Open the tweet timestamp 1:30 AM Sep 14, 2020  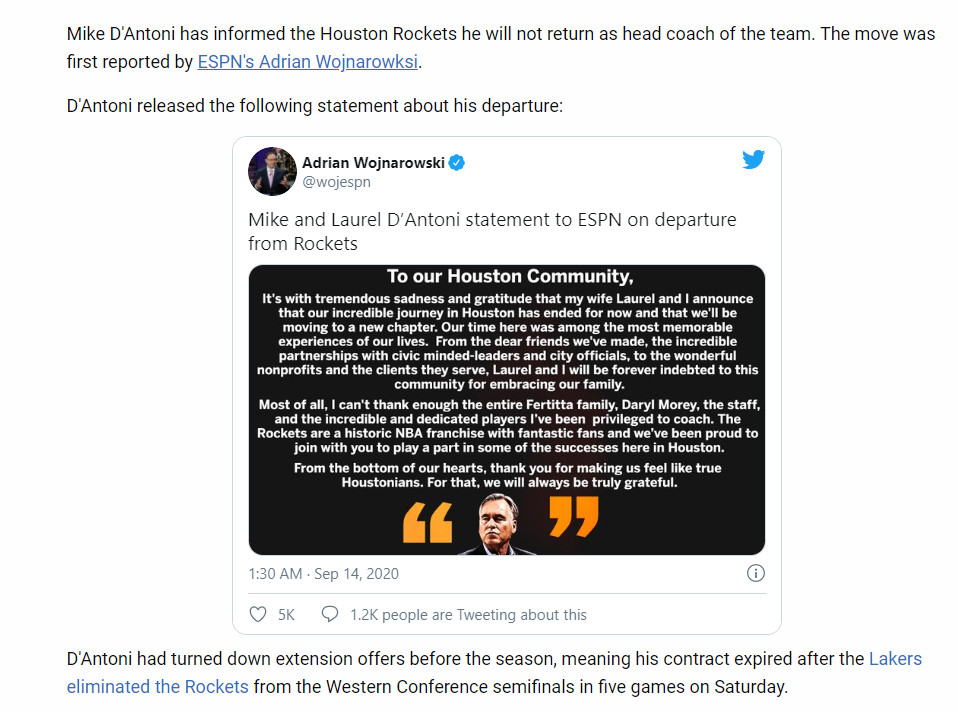pyautogui.click(x=323, y=574)
